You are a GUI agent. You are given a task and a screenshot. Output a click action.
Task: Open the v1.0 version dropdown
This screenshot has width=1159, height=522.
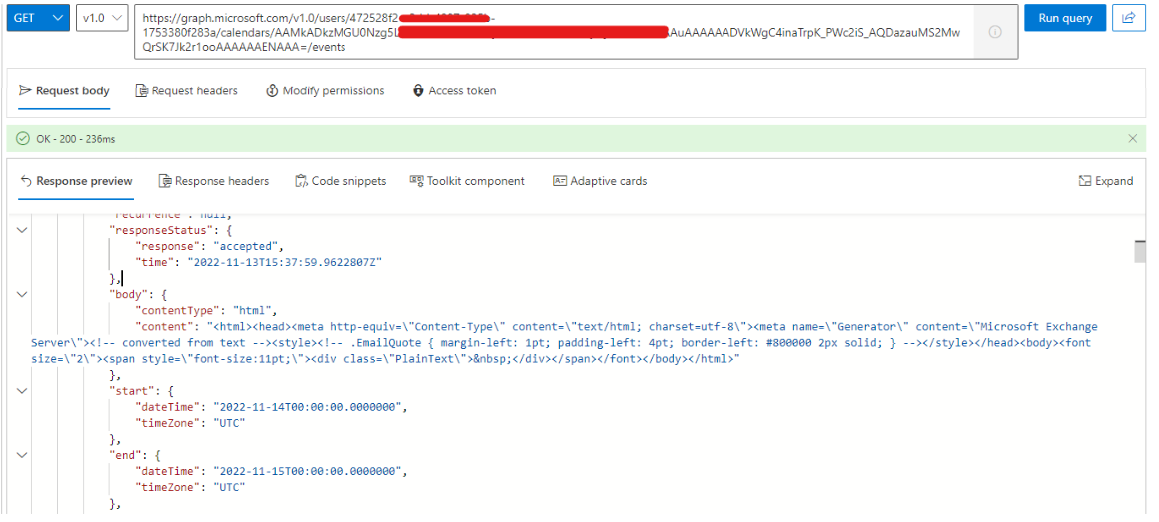102,18
